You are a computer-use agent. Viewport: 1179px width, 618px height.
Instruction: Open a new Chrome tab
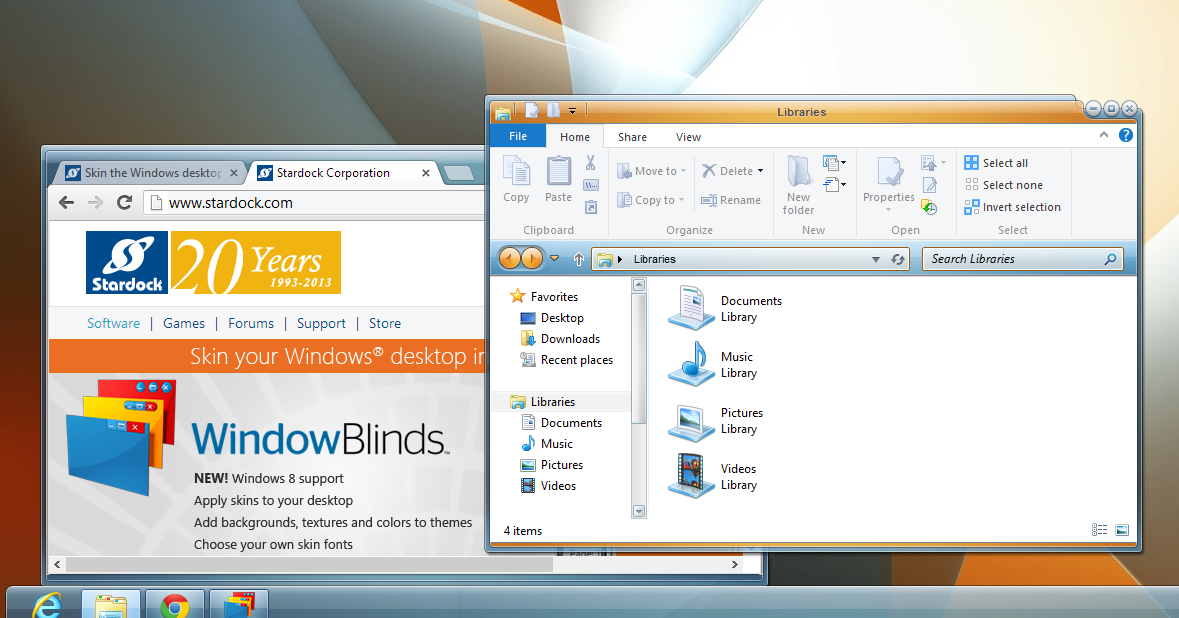point(459,174)
